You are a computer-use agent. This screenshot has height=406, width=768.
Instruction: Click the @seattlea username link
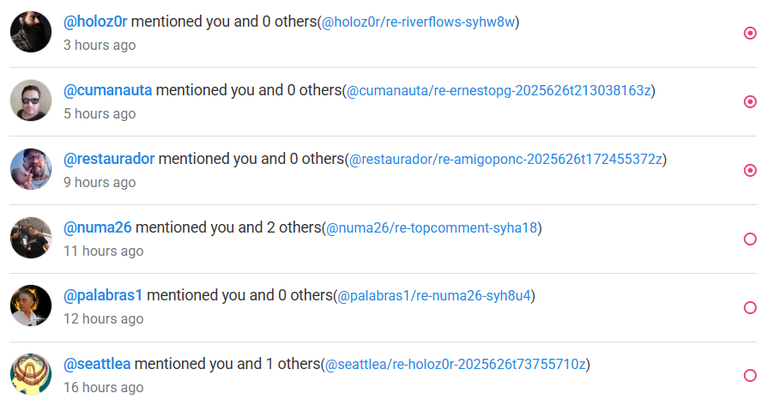coord(97,364)
